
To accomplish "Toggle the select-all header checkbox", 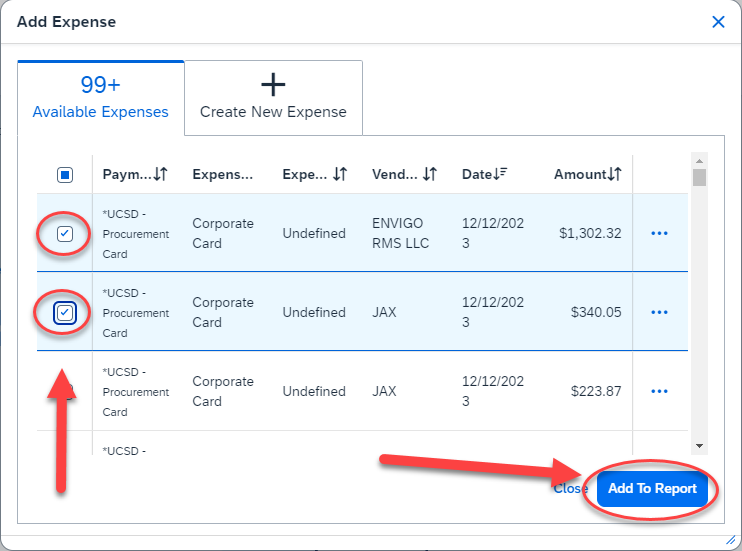I will coord(65,175).
